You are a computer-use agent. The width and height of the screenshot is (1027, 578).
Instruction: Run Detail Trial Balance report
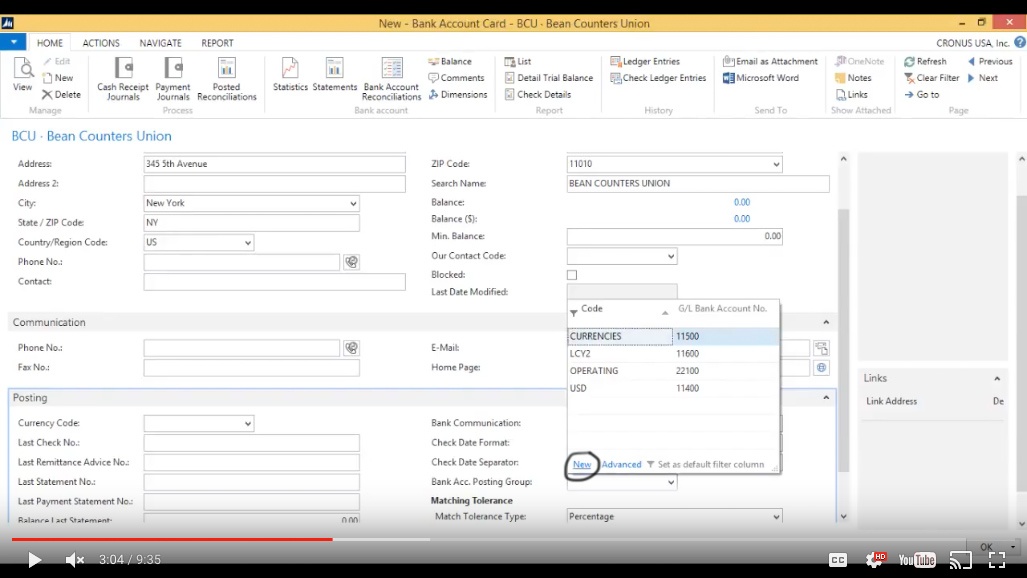pyautogui.click(x=549, y=77)
